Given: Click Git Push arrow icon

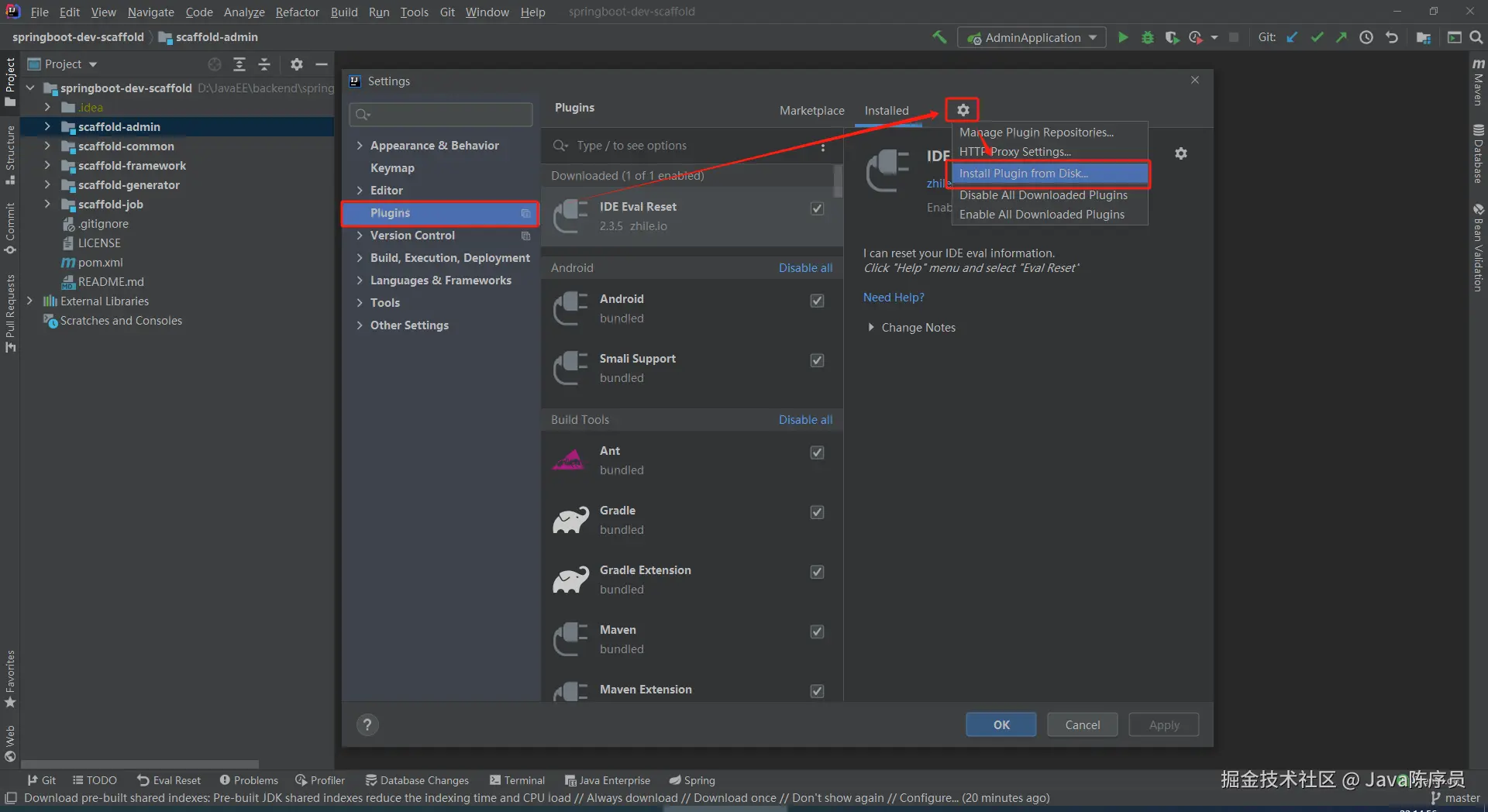Looking at the screenshot, I should [x=1342, y=37].
